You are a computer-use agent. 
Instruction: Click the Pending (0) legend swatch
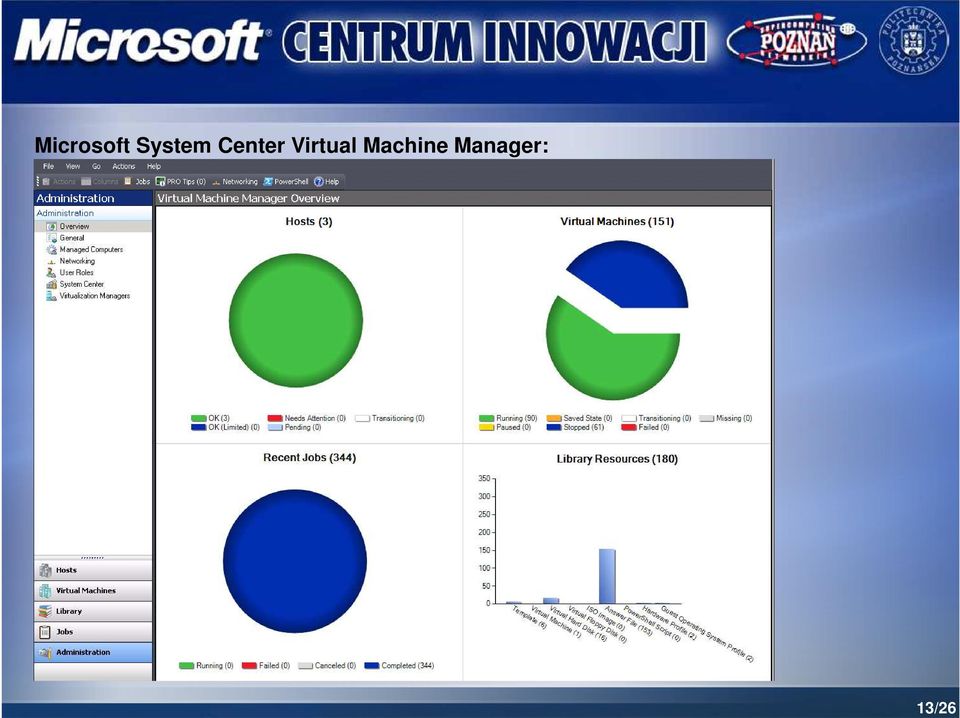(275, 428)
